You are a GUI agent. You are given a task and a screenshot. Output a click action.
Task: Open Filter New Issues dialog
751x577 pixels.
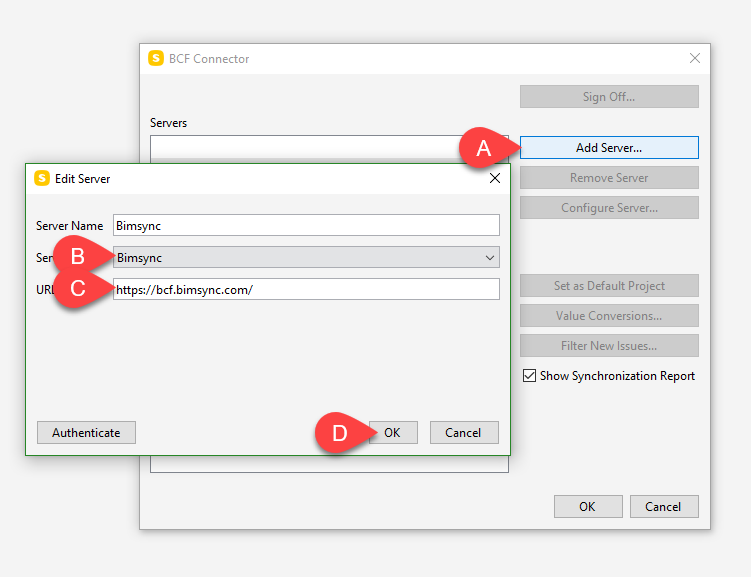point(609,345)
